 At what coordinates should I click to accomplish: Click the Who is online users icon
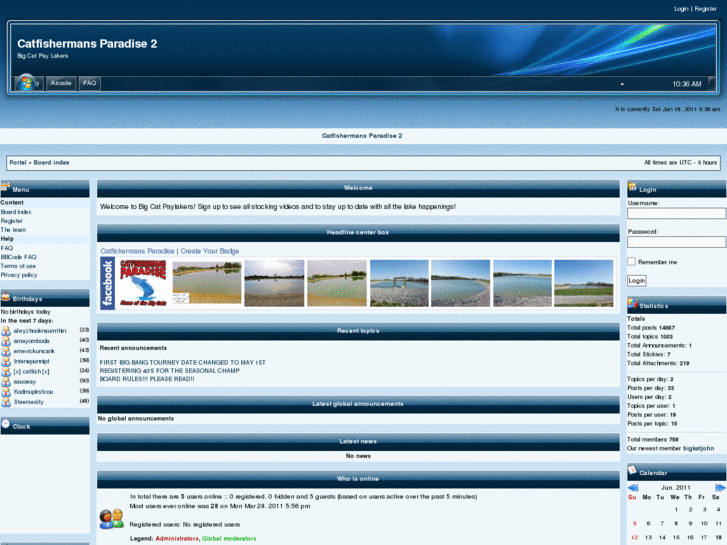(112, 519)
